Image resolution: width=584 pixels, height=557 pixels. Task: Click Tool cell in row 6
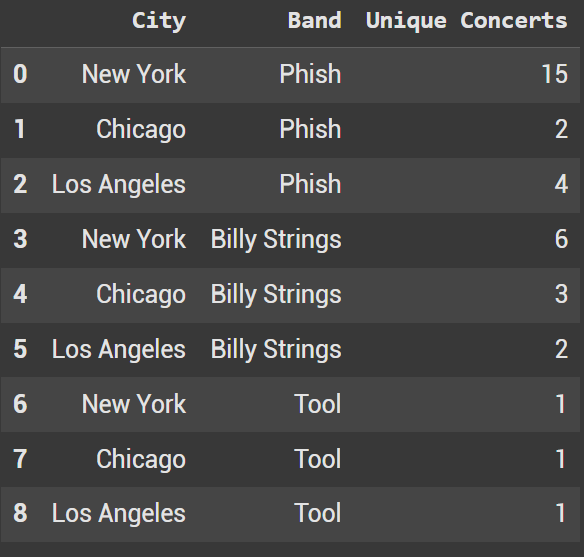pyautogui.click(x=318, y=404)
